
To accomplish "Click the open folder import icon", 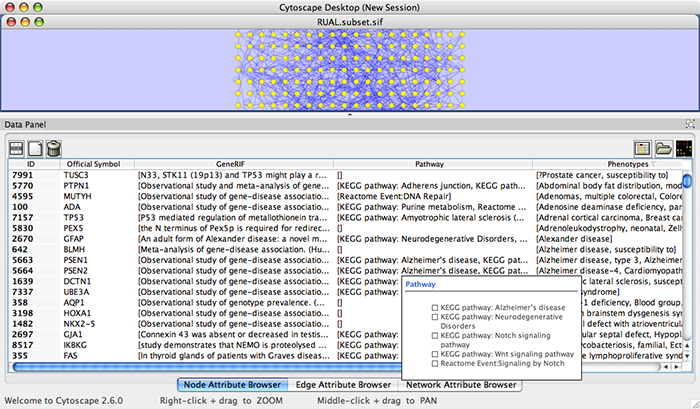I will pos(664,148).
